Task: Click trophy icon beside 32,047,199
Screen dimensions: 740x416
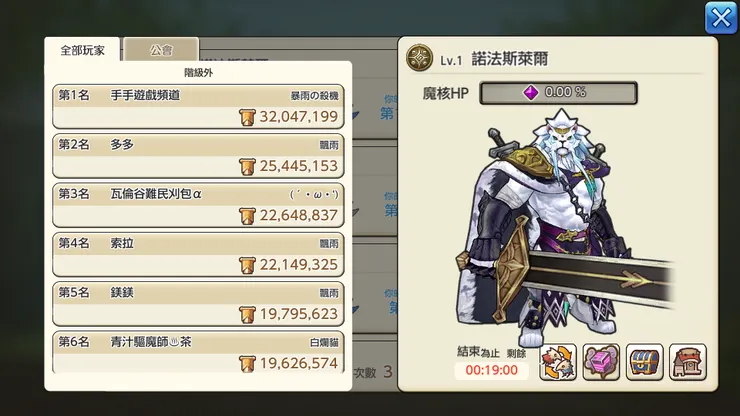Action: coord(247,117)
